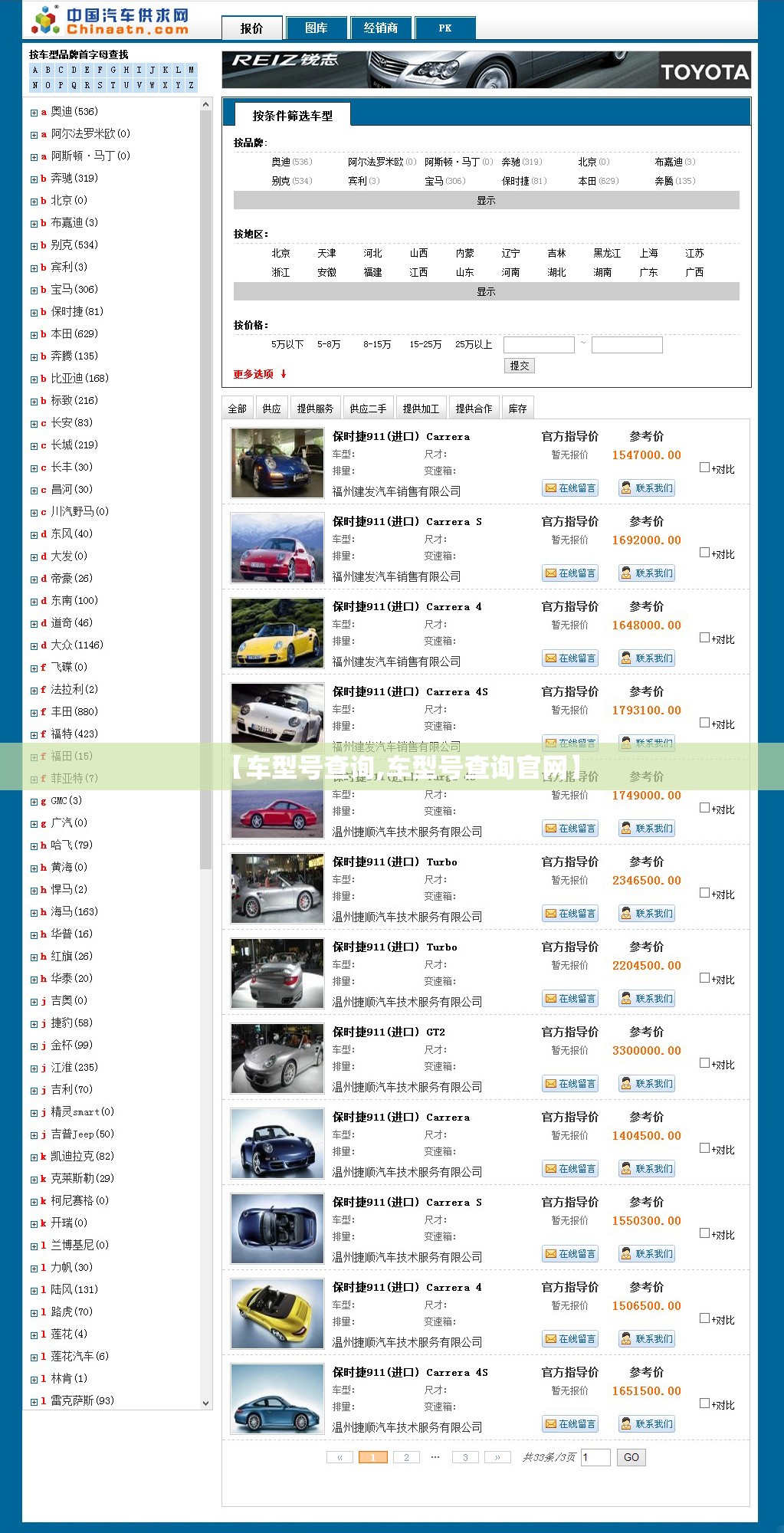Select letter A in brand index
Screen dimensions: 784x1533
(x=35, y=70)
